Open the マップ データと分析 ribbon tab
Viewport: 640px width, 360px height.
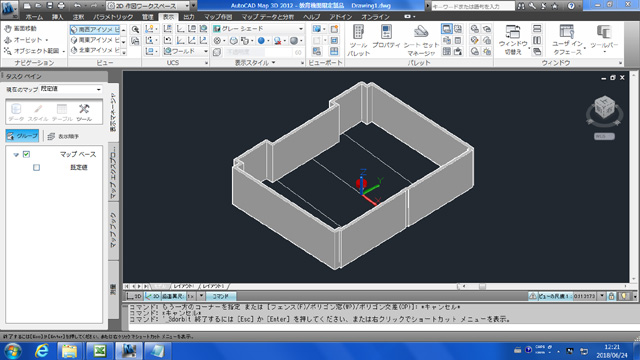tap(268, 17)
